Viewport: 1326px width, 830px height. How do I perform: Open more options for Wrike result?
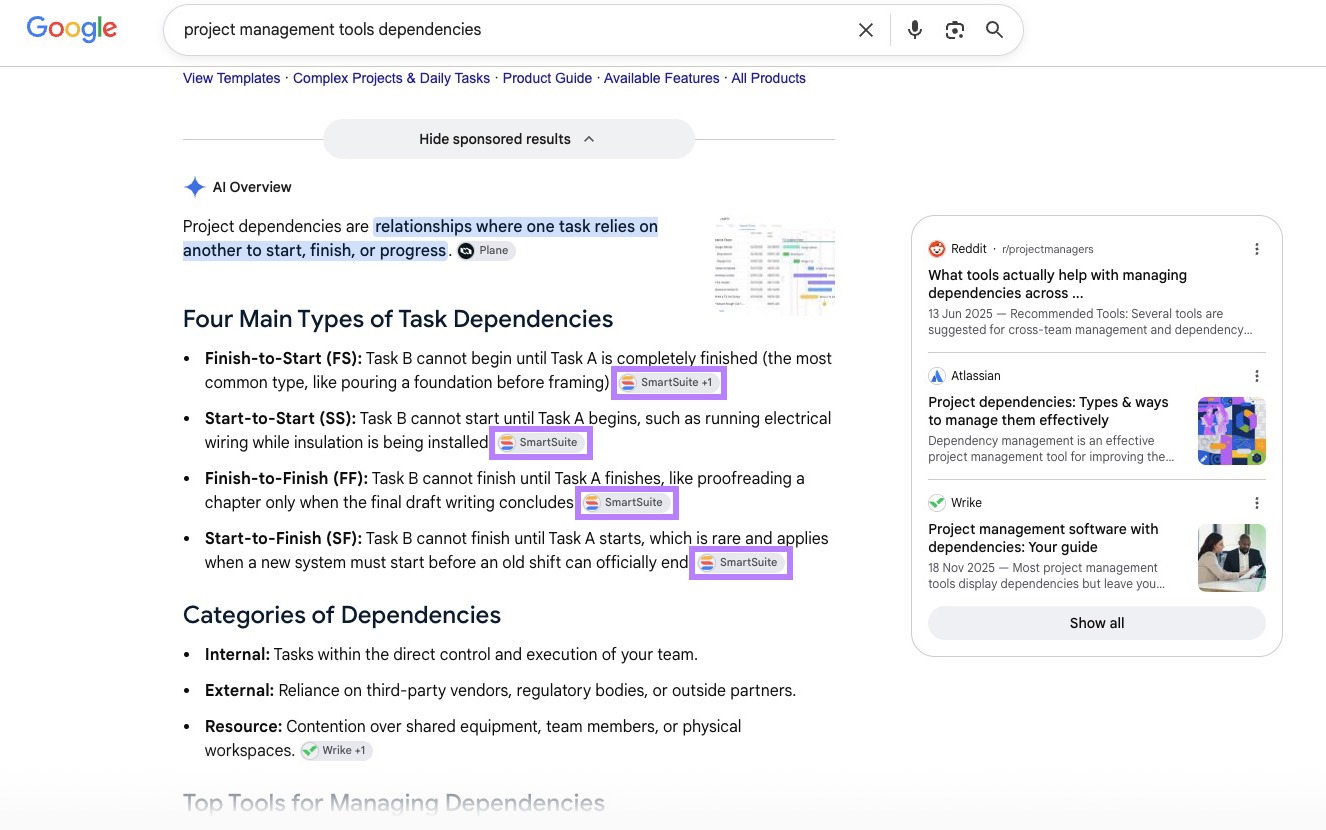click(x=1257, y=503)
